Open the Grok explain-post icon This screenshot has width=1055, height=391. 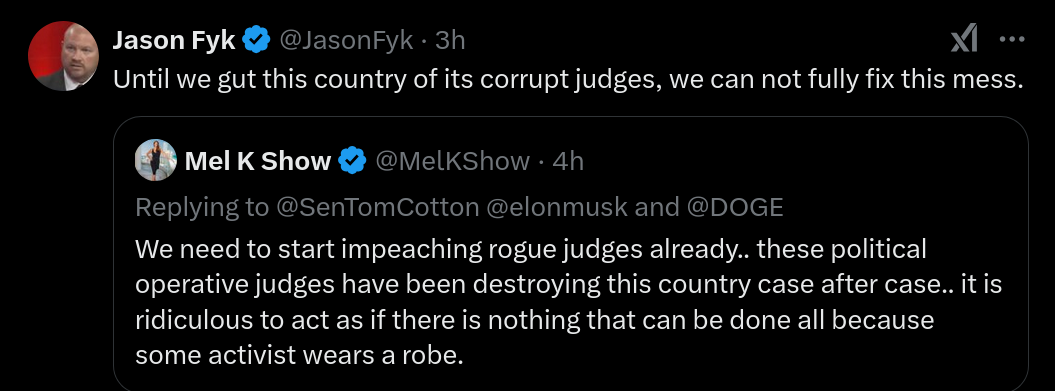point(964,41)
